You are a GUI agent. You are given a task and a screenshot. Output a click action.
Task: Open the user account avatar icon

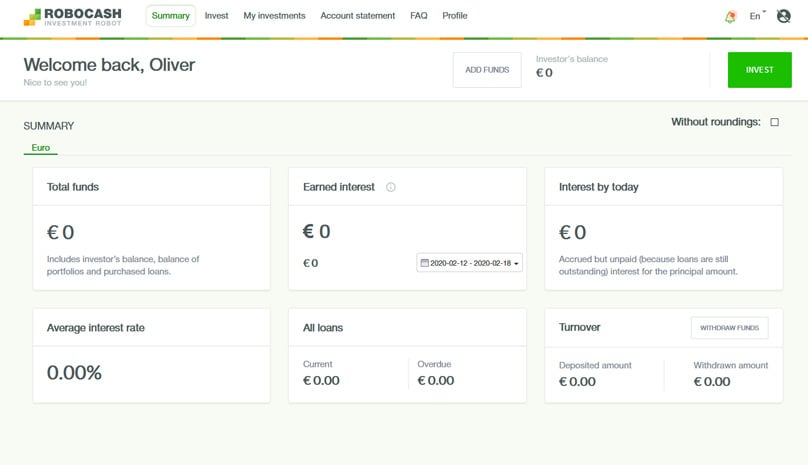(783, 16)
